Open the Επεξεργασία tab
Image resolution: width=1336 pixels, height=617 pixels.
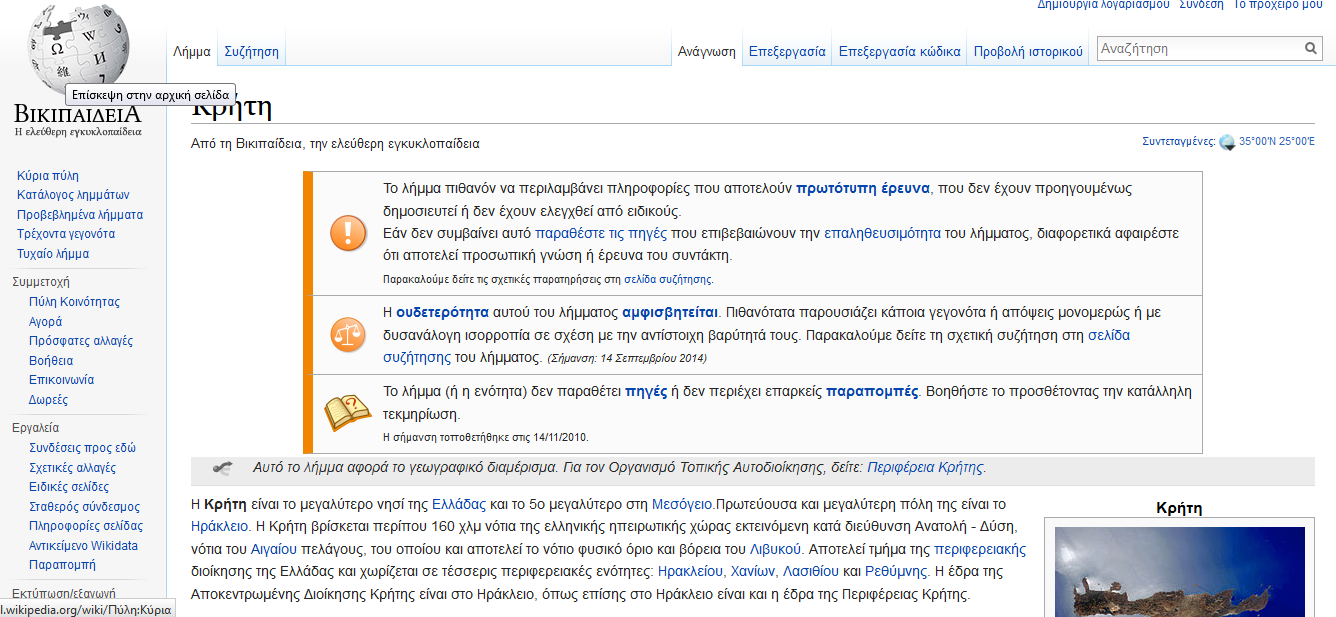[787, 51]
